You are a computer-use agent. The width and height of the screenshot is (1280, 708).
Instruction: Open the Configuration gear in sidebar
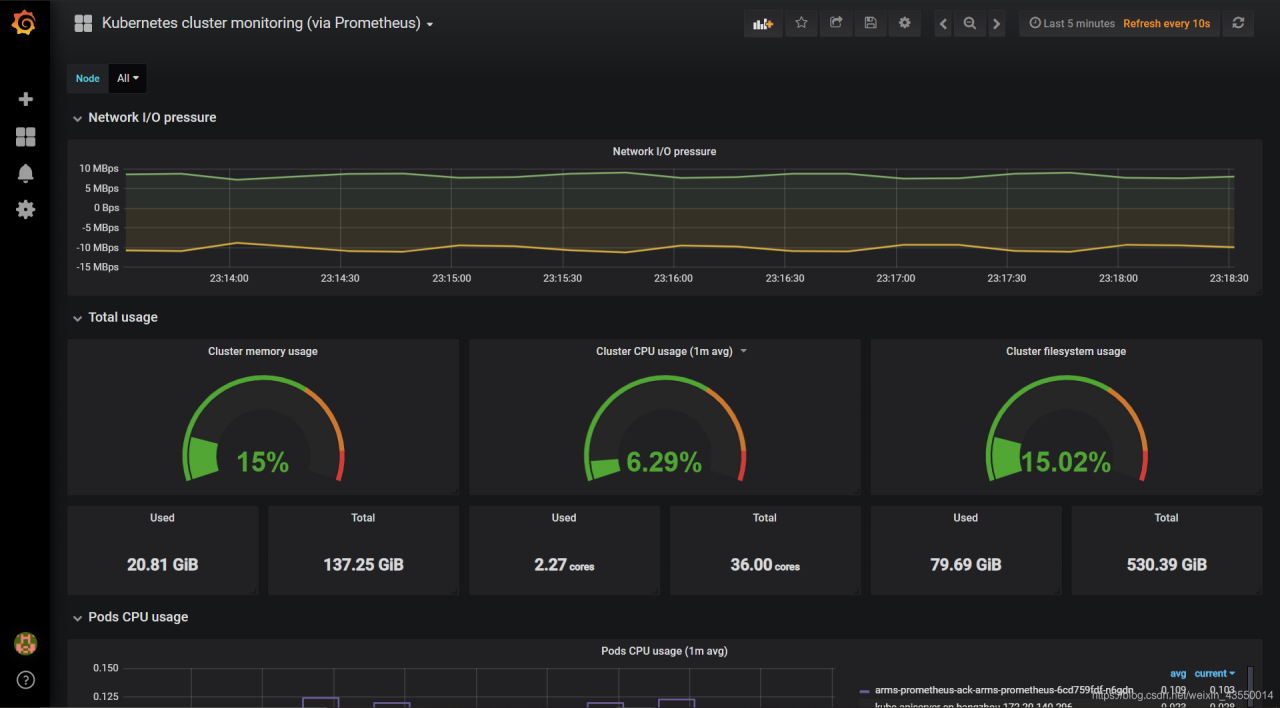tap(26, 210)
